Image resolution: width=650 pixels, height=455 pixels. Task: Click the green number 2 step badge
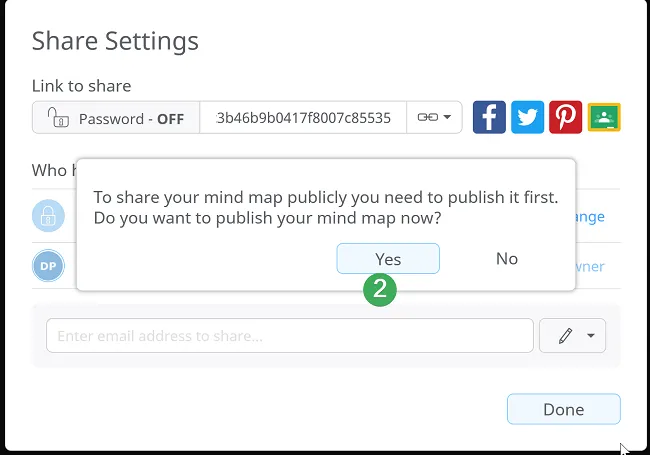(x=379, y=290)
